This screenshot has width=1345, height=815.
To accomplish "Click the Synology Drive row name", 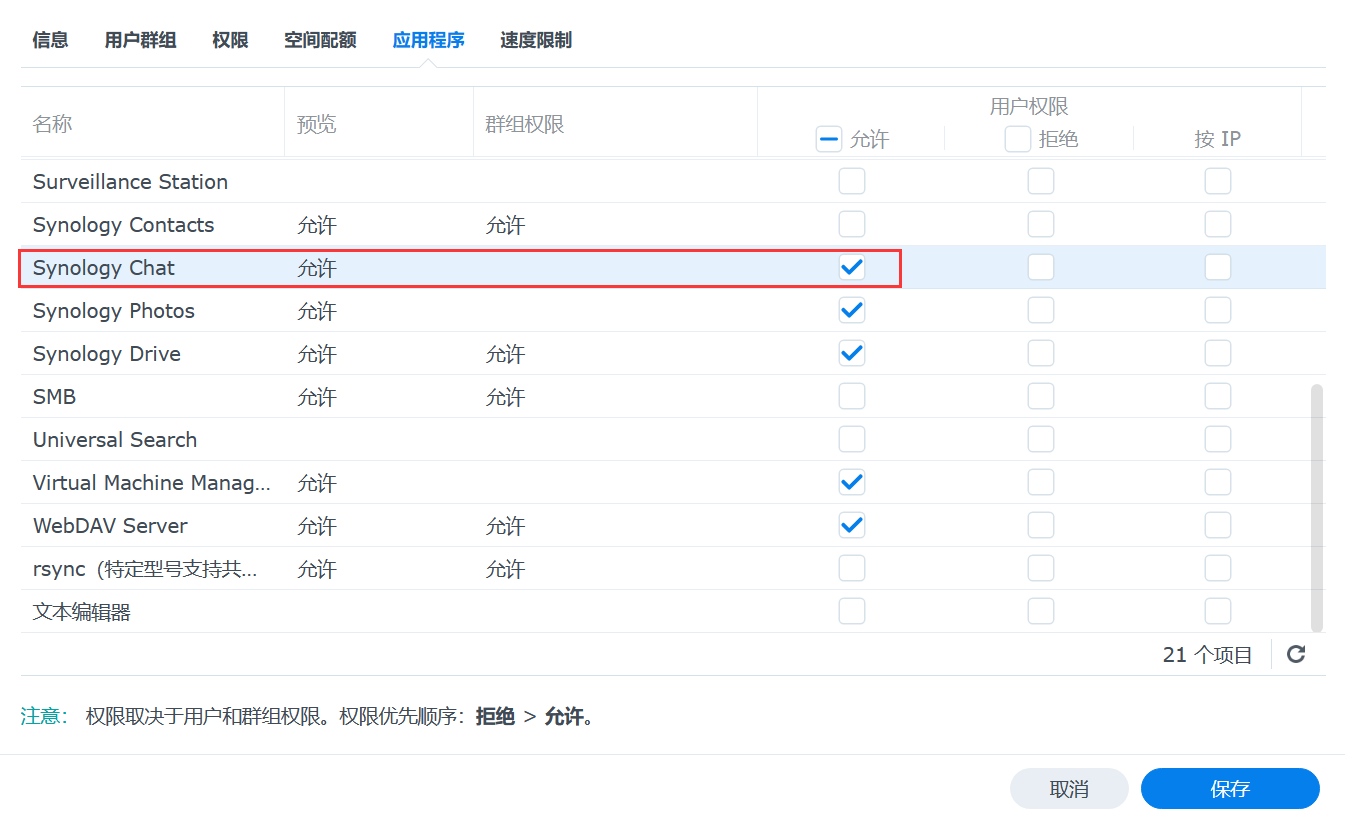I will coord(106,353).
